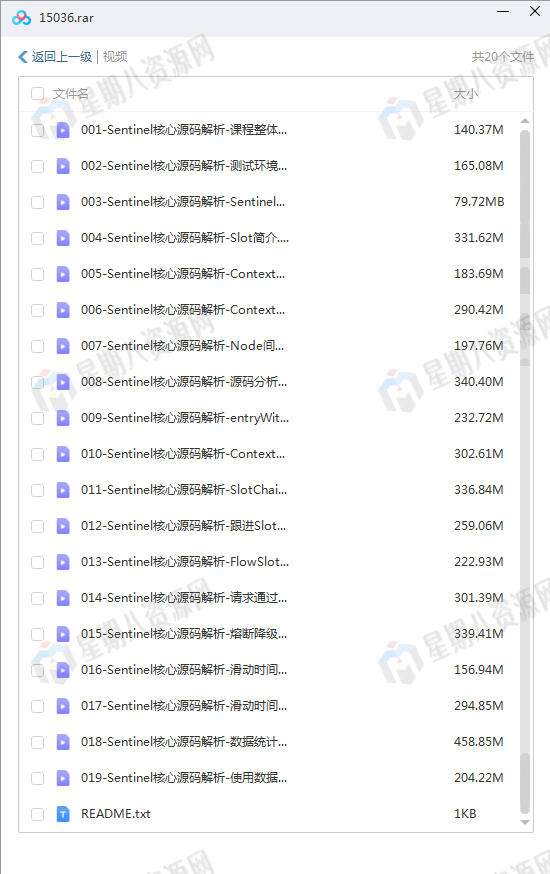Image resolution: width=550 pixels, height=874 pixels.
Task: Click text file icon of README.txt
Action: click(x=63, y=814)
